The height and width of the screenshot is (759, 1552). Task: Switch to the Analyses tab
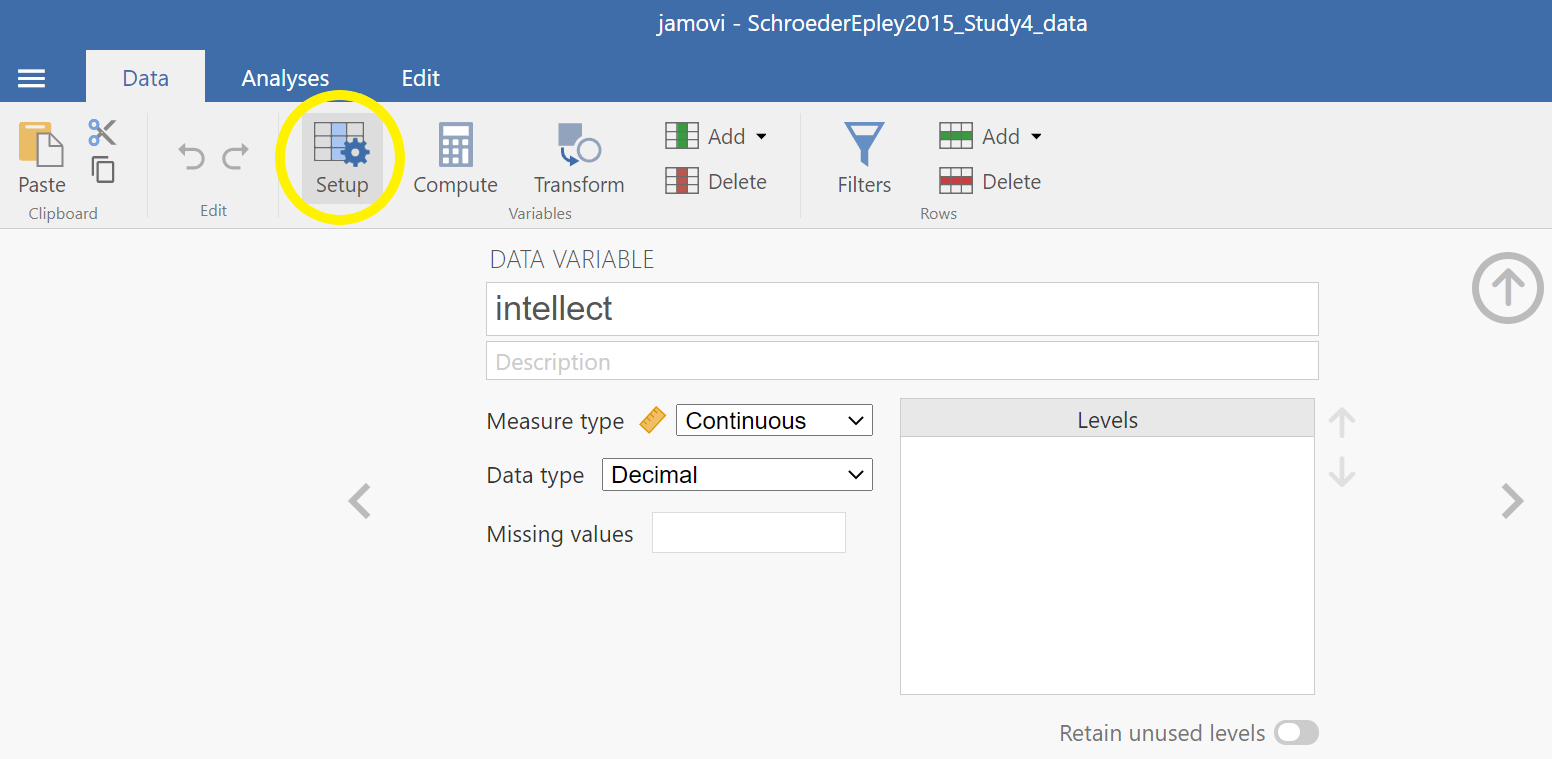point(285,78)
